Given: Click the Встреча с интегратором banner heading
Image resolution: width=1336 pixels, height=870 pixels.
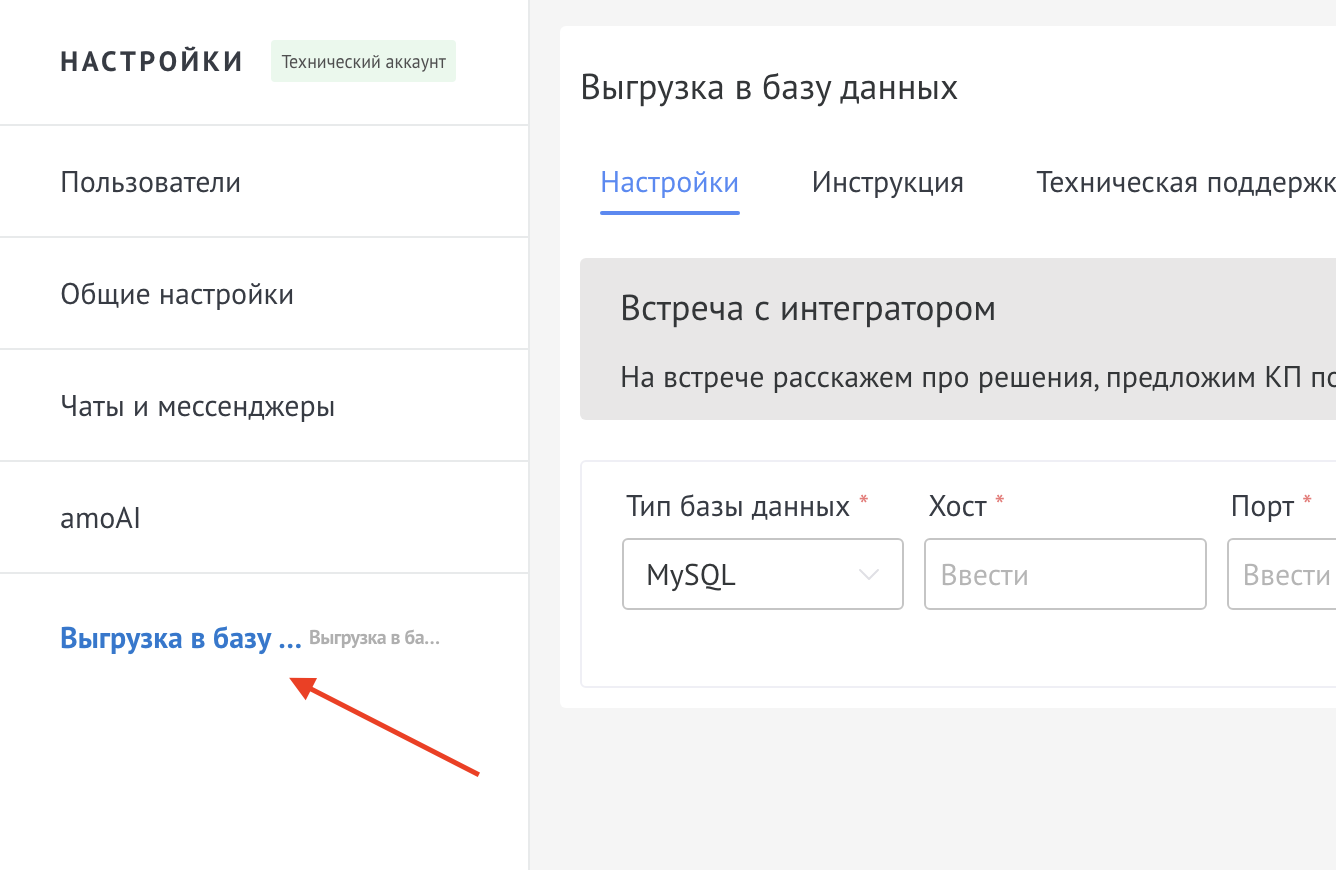Looking at the screenshot, I should tap(808, 309).
